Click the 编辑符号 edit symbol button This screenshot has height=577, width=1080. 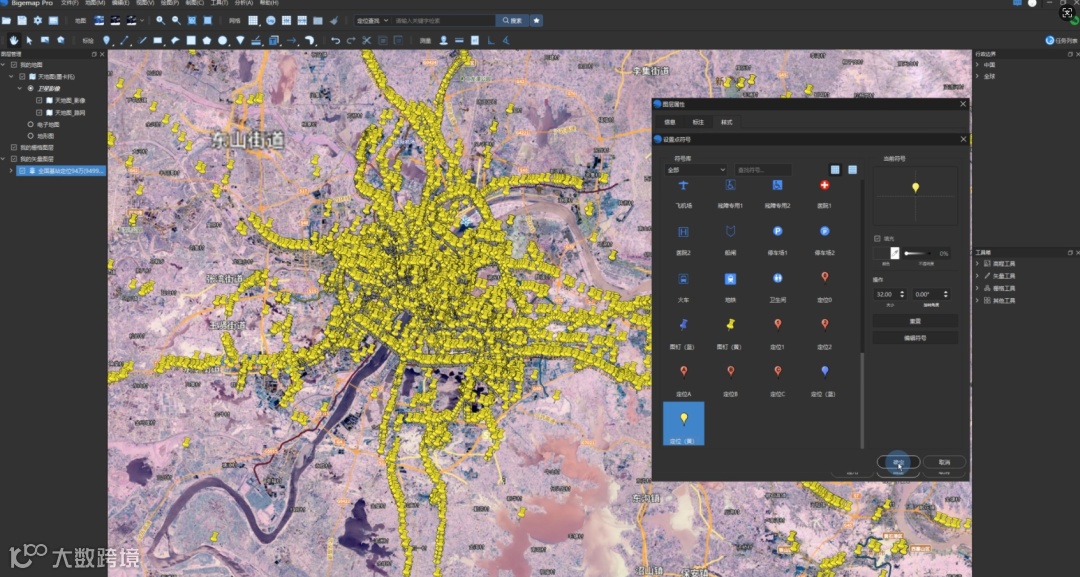(915, 338)
